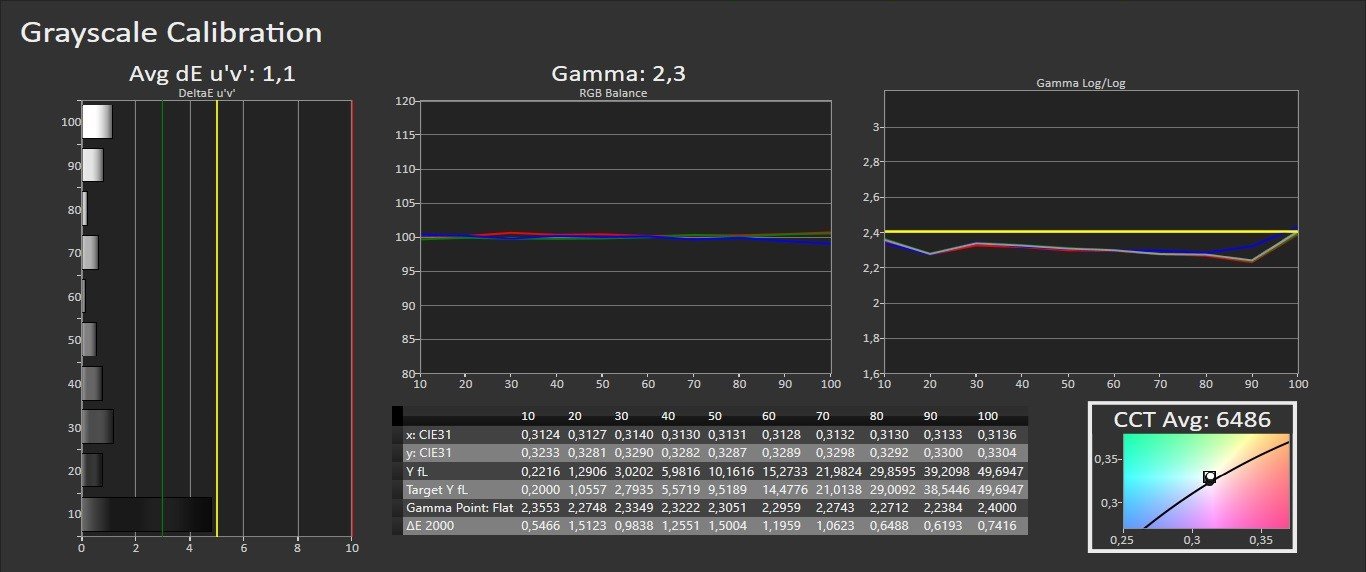1366x572 pixels.
Task: Click the 30% gray DeltaE bar
Action: click(97, 427)
